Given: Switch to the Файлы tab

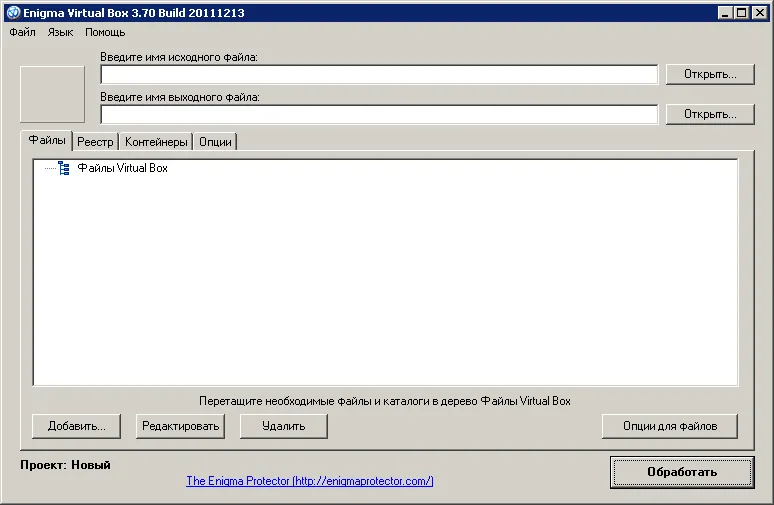Looking at the screenshot, I should click(x=47, y=140).
